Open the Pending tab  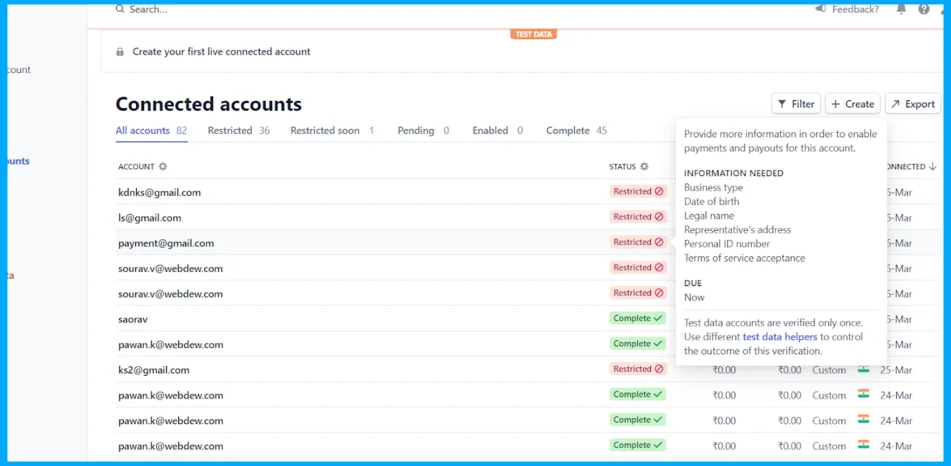click(423, 130)
